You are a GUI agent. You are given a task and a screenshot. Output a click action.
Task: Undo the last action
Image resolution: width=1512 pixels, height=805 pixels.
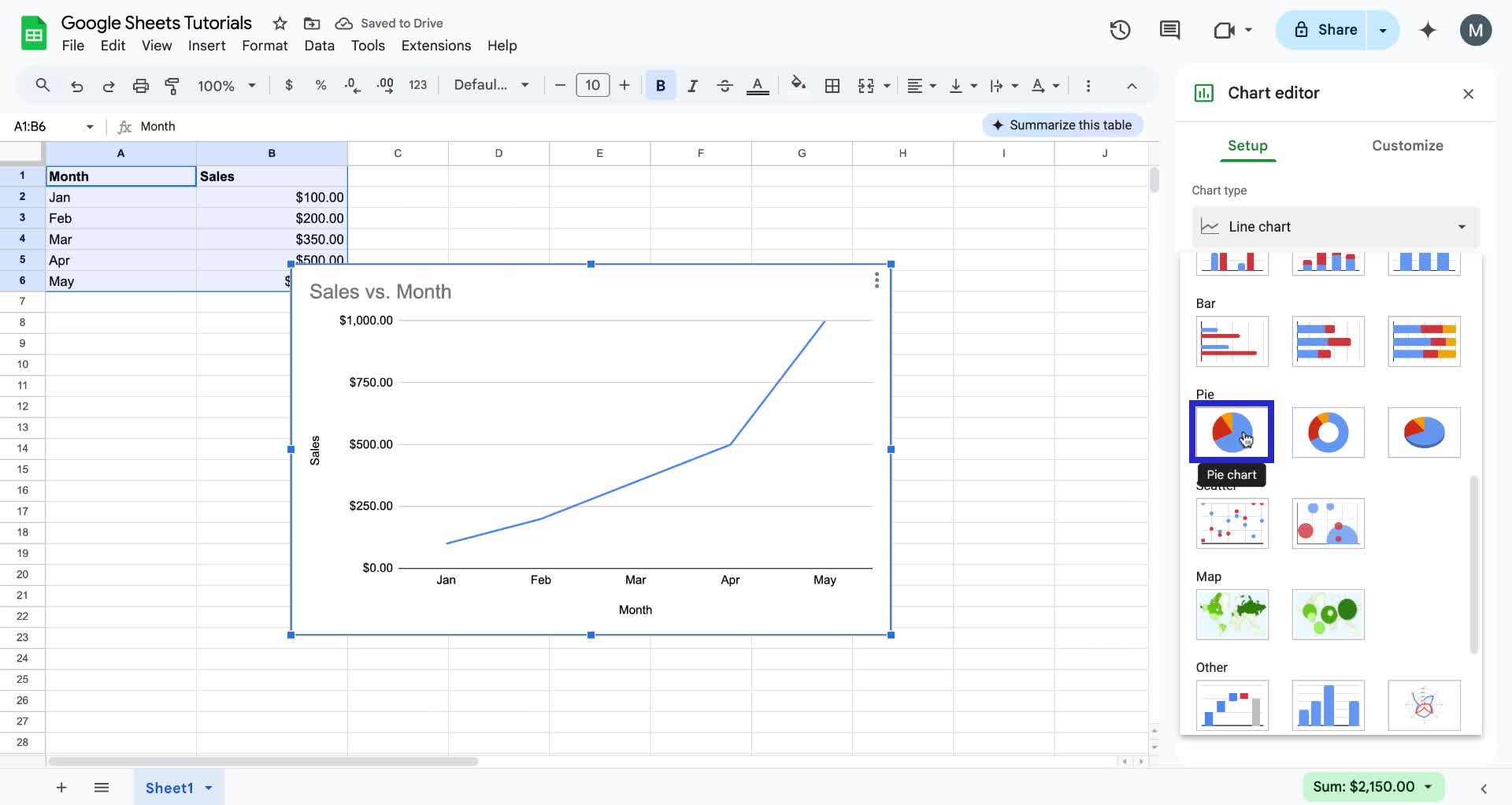76,85
